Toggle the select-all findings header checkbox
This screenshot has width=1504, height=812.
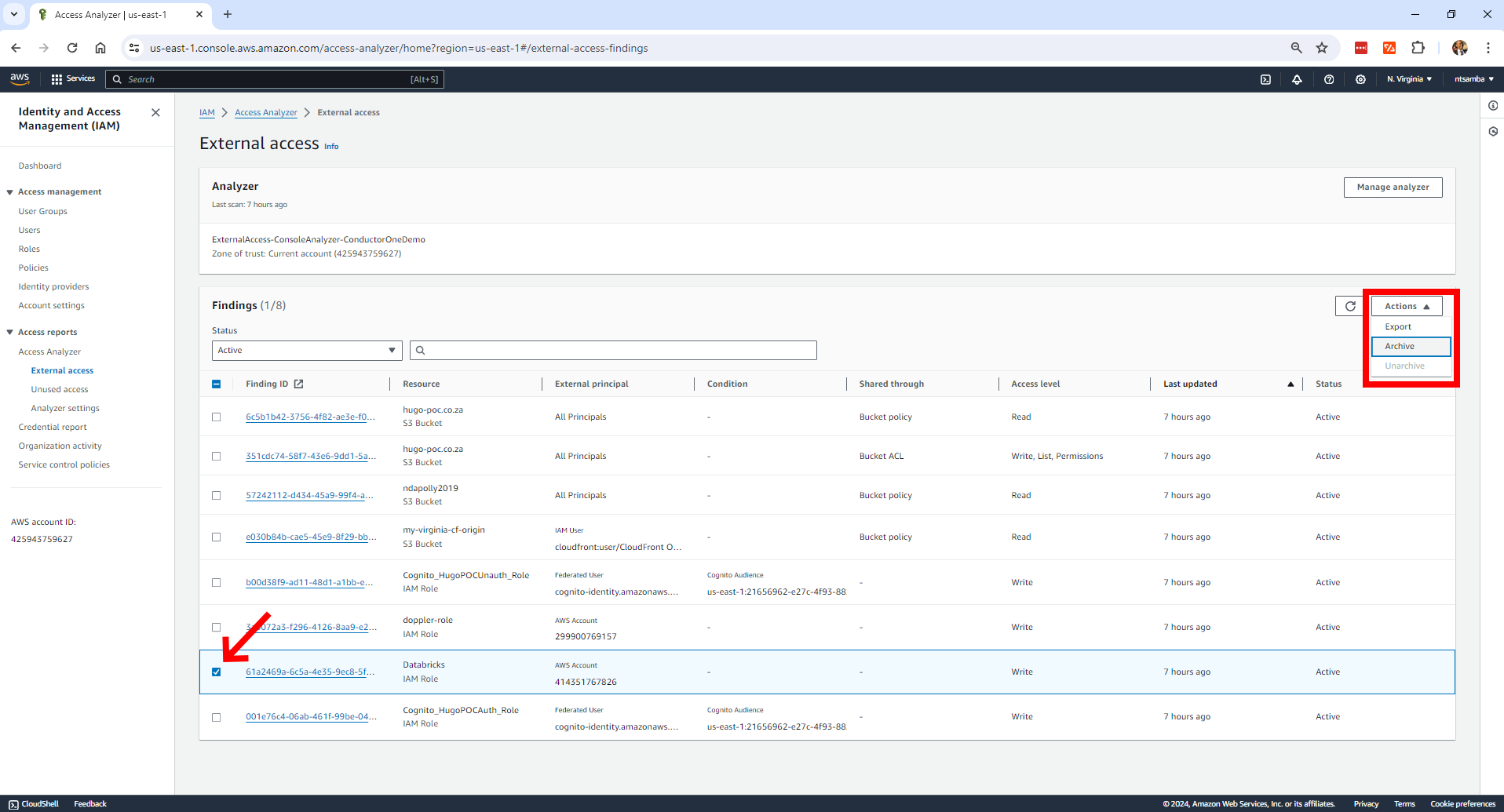(217, 384)
